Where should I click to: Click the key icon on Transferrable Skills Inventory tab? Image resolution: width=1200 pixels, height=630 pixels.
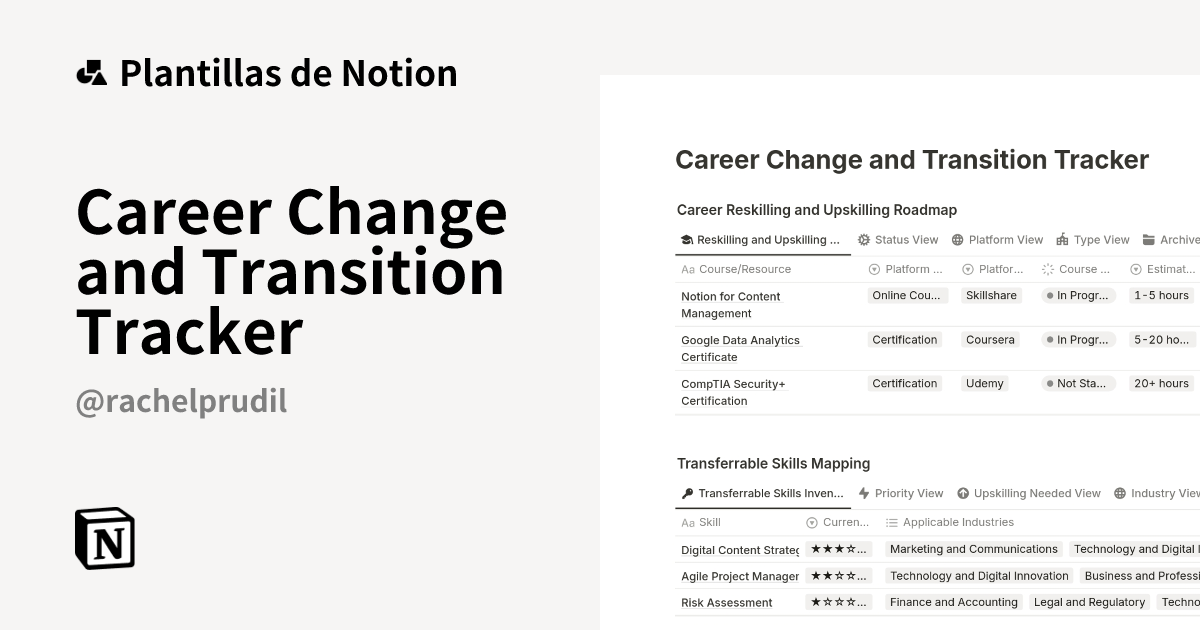click(x=687, y=493)
